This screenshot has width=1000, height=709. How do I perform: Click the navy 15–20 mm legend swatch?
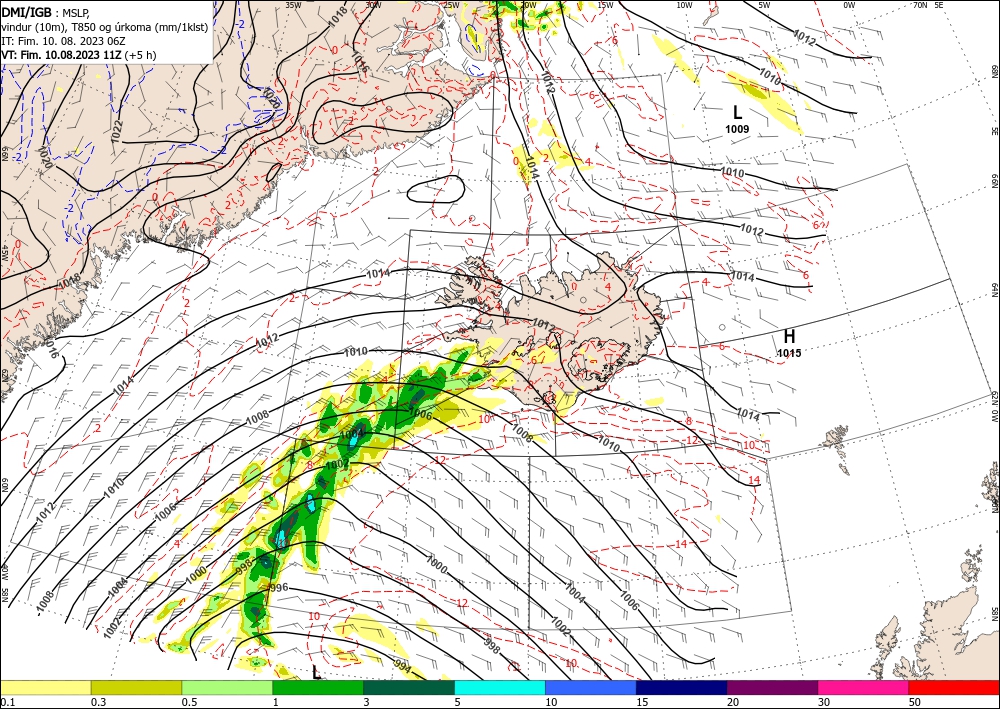[682, 687]
